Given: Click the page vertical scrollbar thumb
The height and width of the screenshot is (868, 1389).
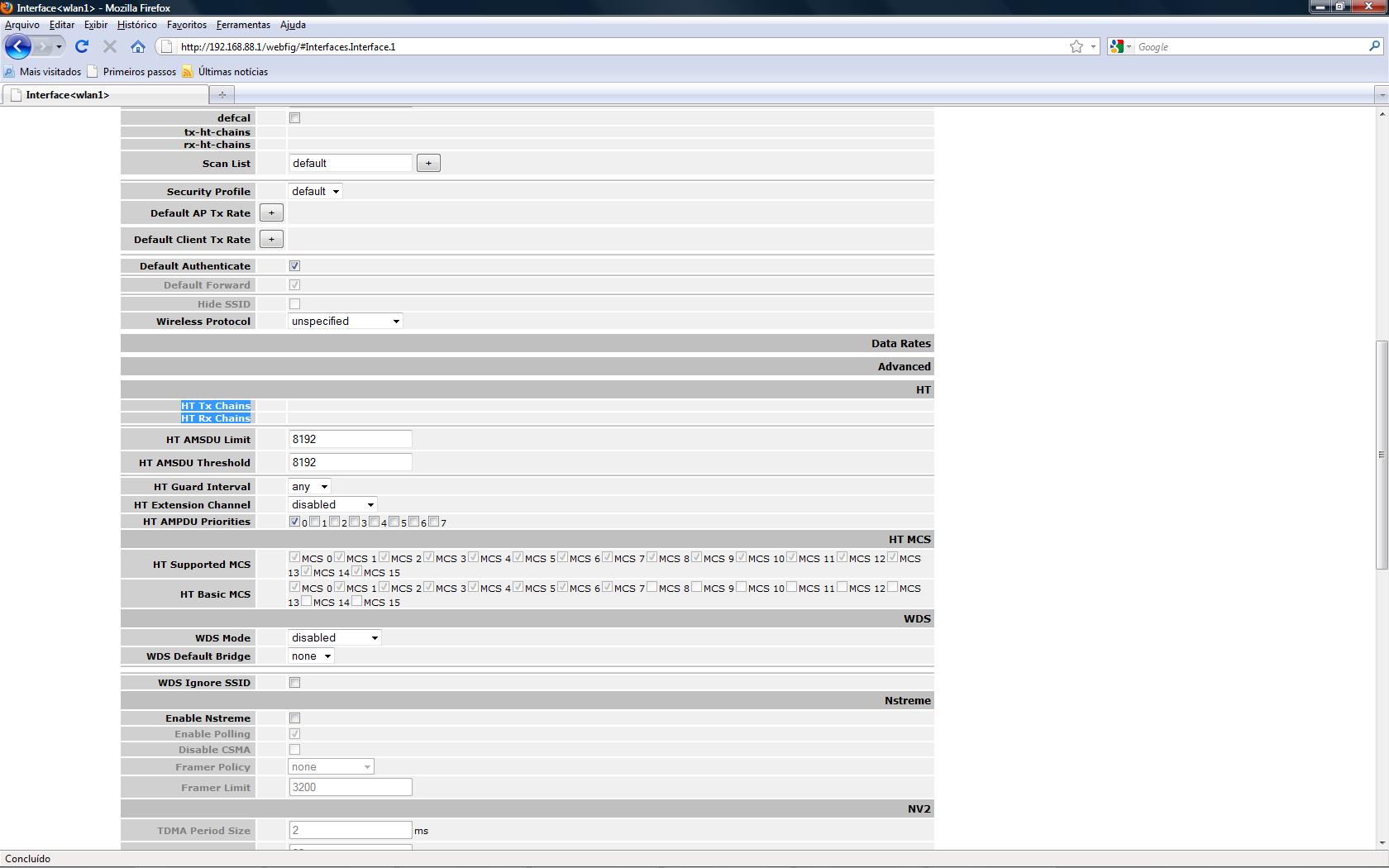Looking at the screenshot, I should 1382,455.
